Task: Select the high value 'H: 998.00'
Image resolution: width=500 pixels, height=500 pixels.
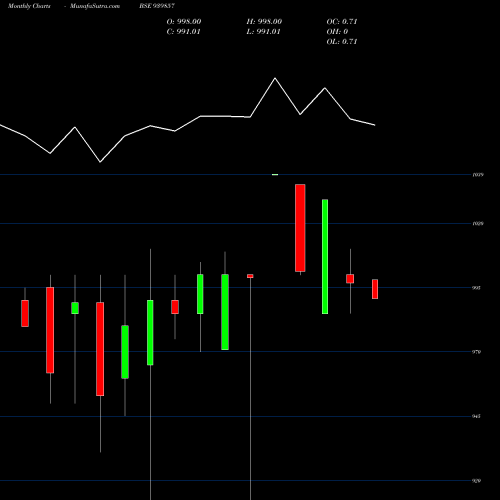Action: pyautogui.click(x=264, y=22)
